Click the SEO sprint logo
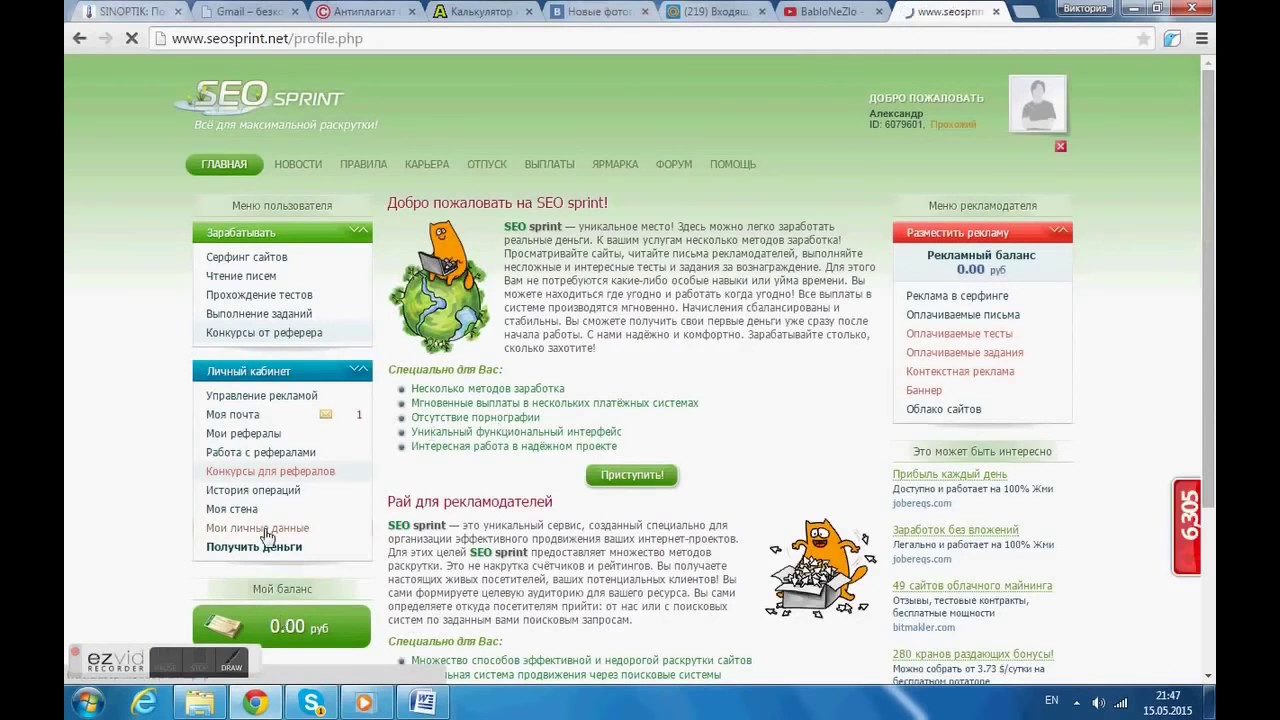Viewport: 1280px width, 720px height. tap(260, 98)
